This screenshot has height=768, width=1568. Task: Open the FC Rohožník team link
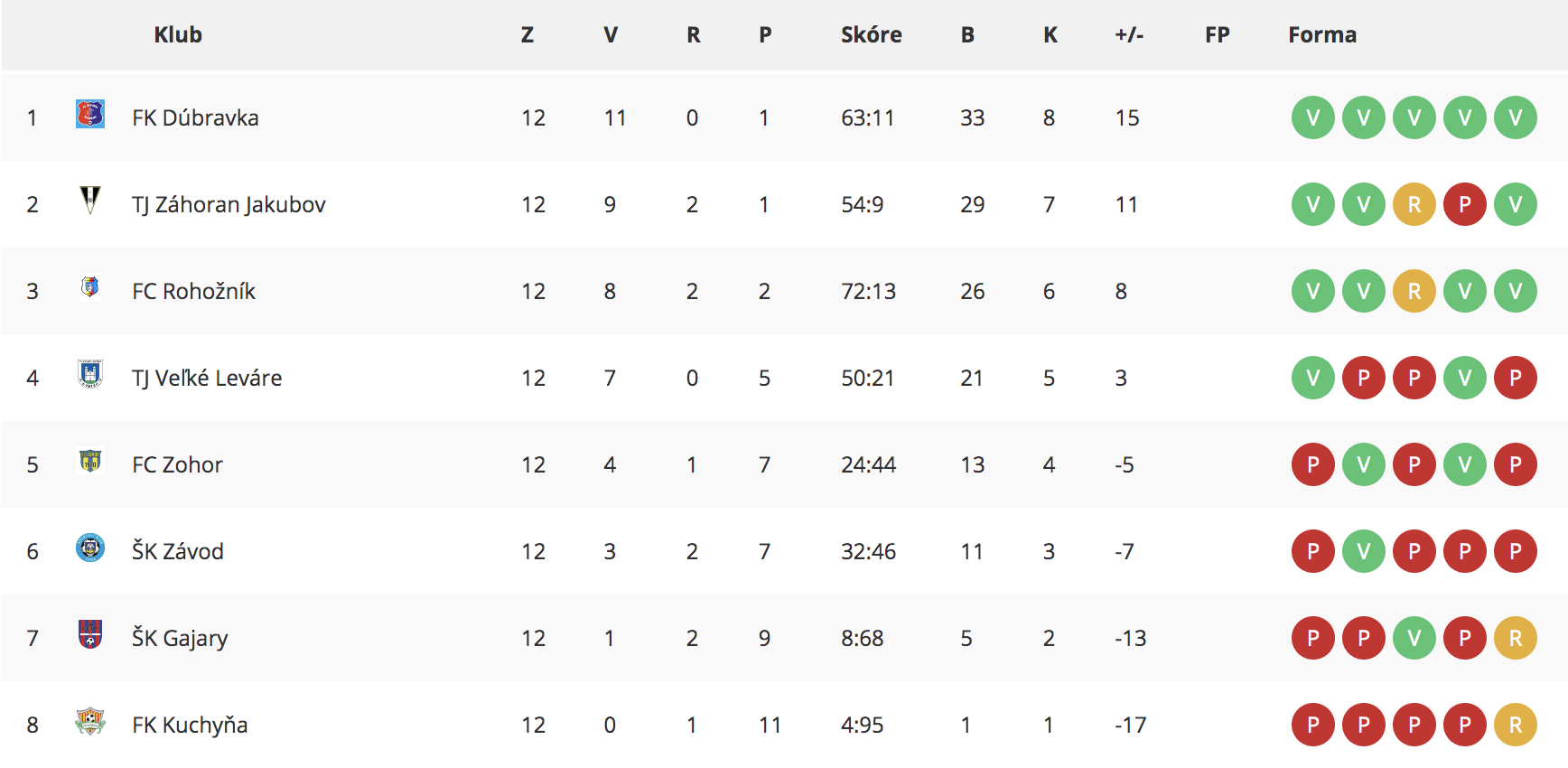(193, 291)
